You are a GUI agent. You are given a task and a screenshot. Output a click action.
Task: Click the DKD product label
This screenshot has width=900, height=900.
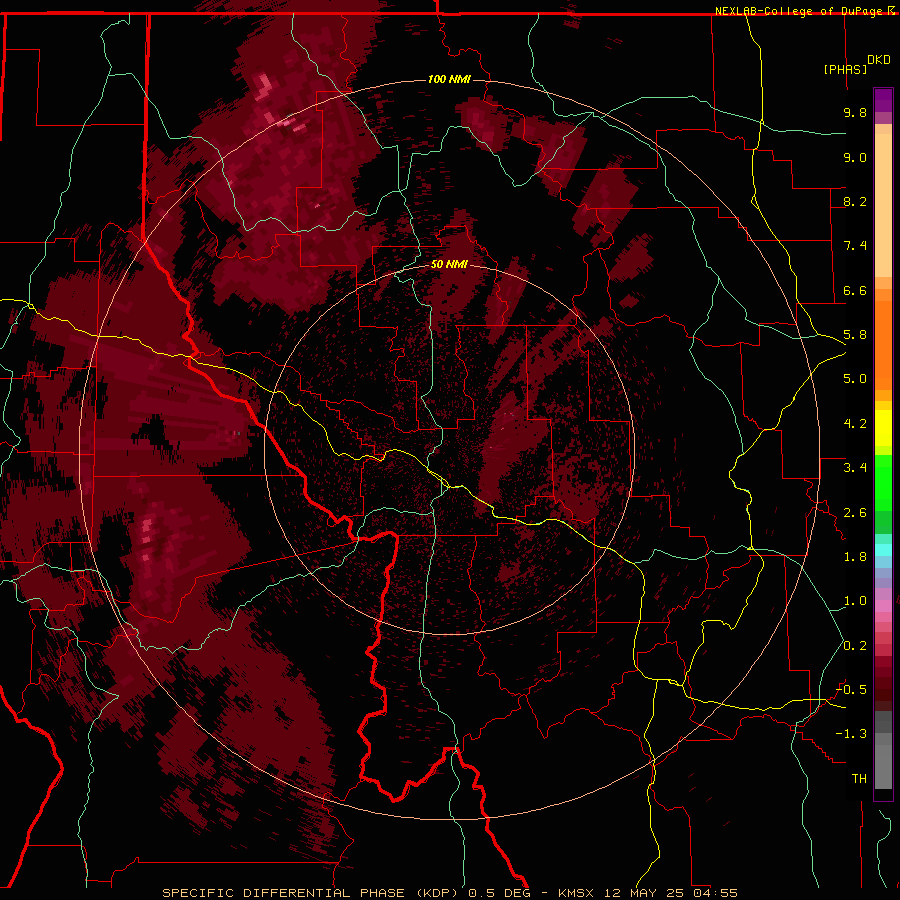(x=879, y=59)
